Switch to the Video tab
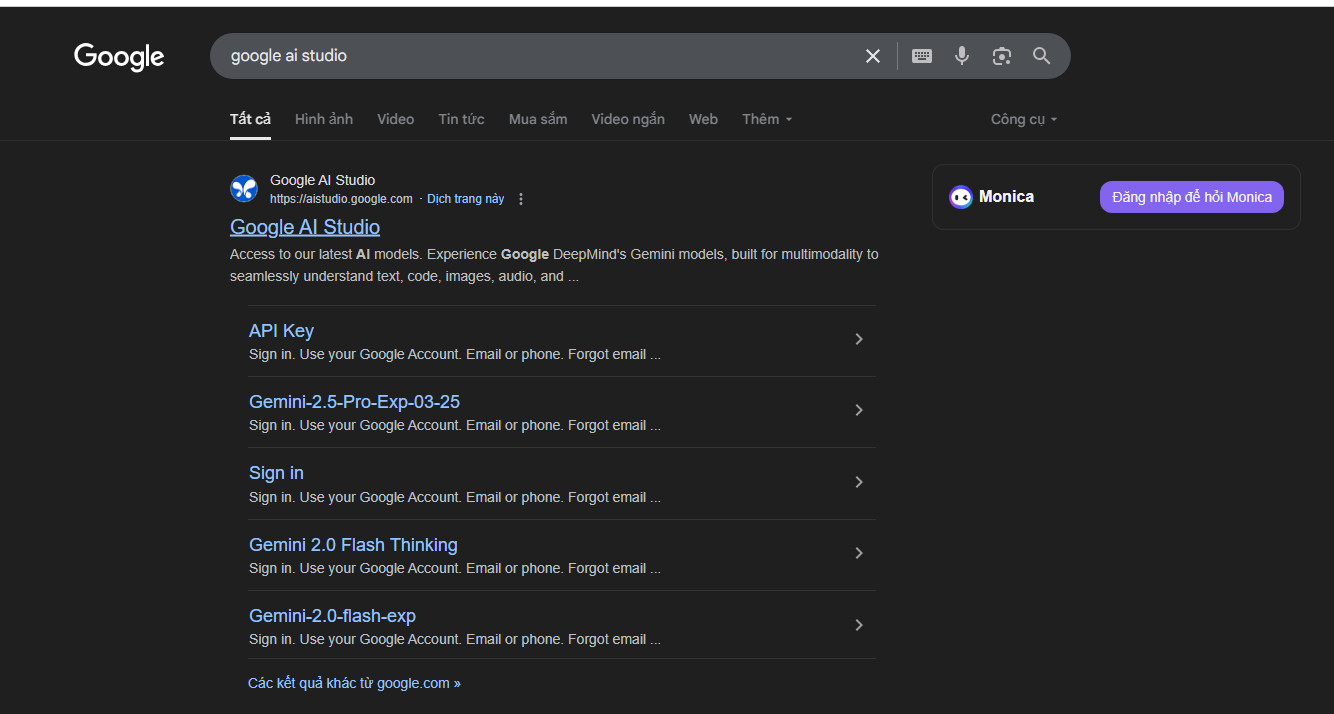 tap(395, 119)
